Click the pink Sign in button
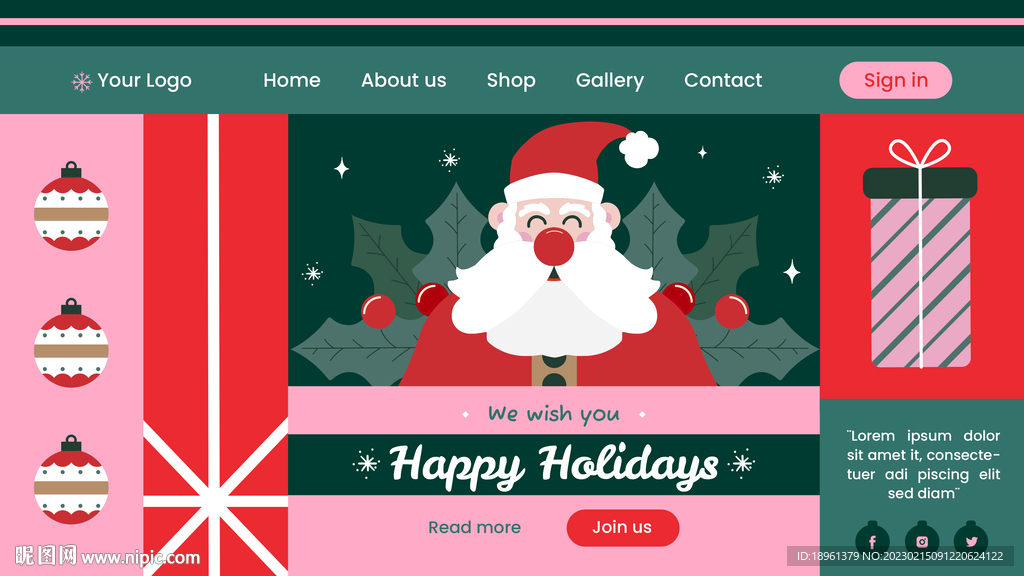The height and width of the screenshot is (576, 1024). (x=895, y=80)
